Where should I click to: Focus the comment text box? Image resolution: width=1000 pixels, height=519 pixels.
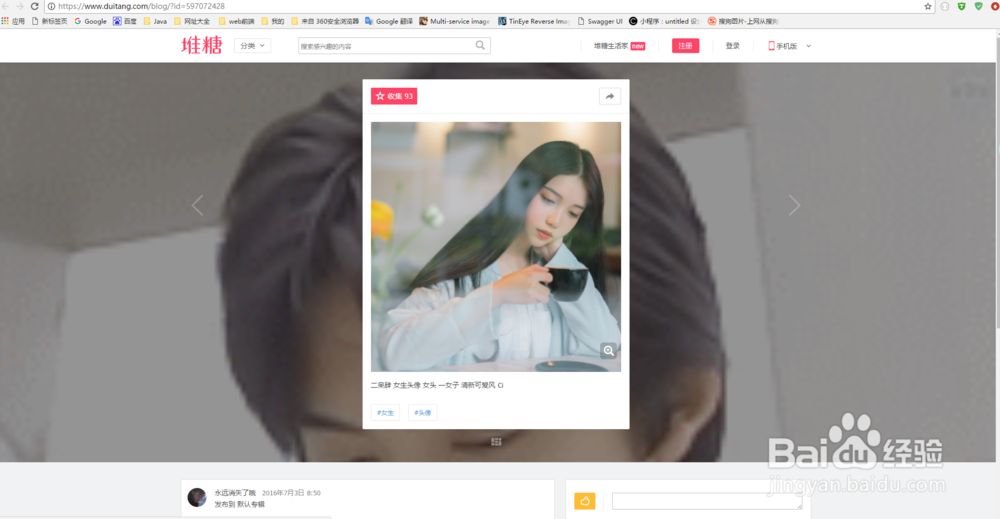tap(707, 501)
